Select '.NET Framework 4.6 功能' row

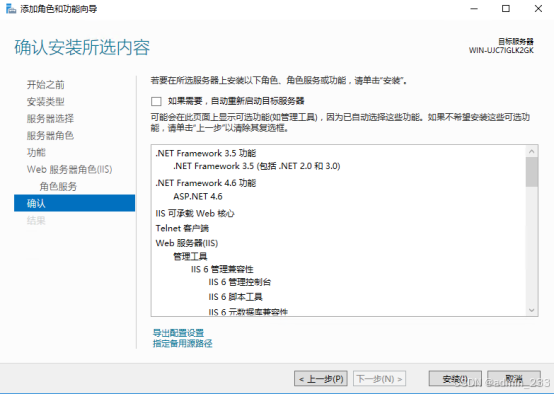pos(206,183)
